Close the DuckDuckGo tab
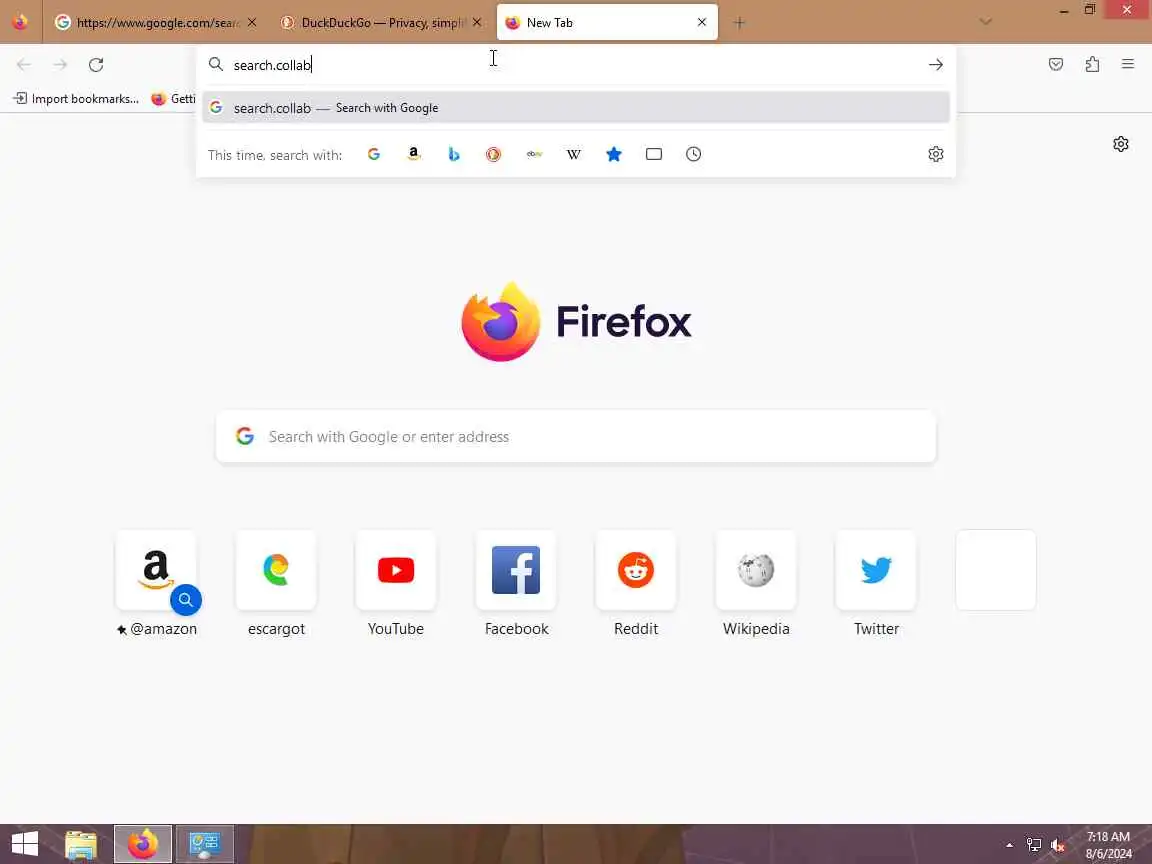Screen dimensions: 1152x864 click(x=477, y=23)
